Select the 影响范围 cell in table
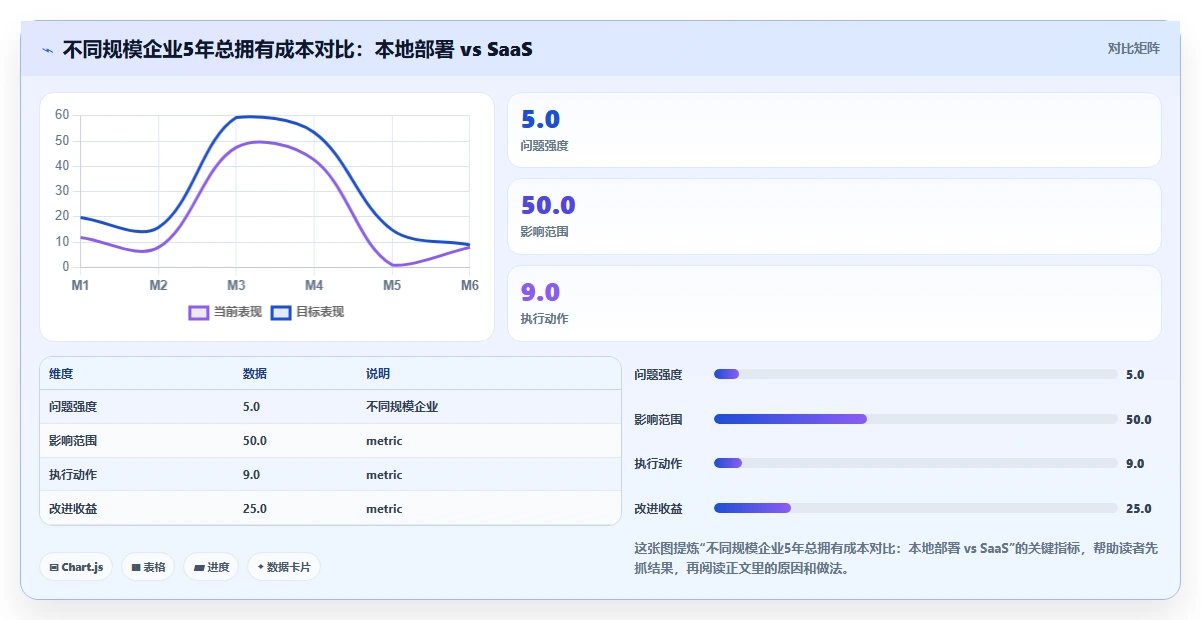This screenshot has height=620, width=1201. click(x=73, y=441)
